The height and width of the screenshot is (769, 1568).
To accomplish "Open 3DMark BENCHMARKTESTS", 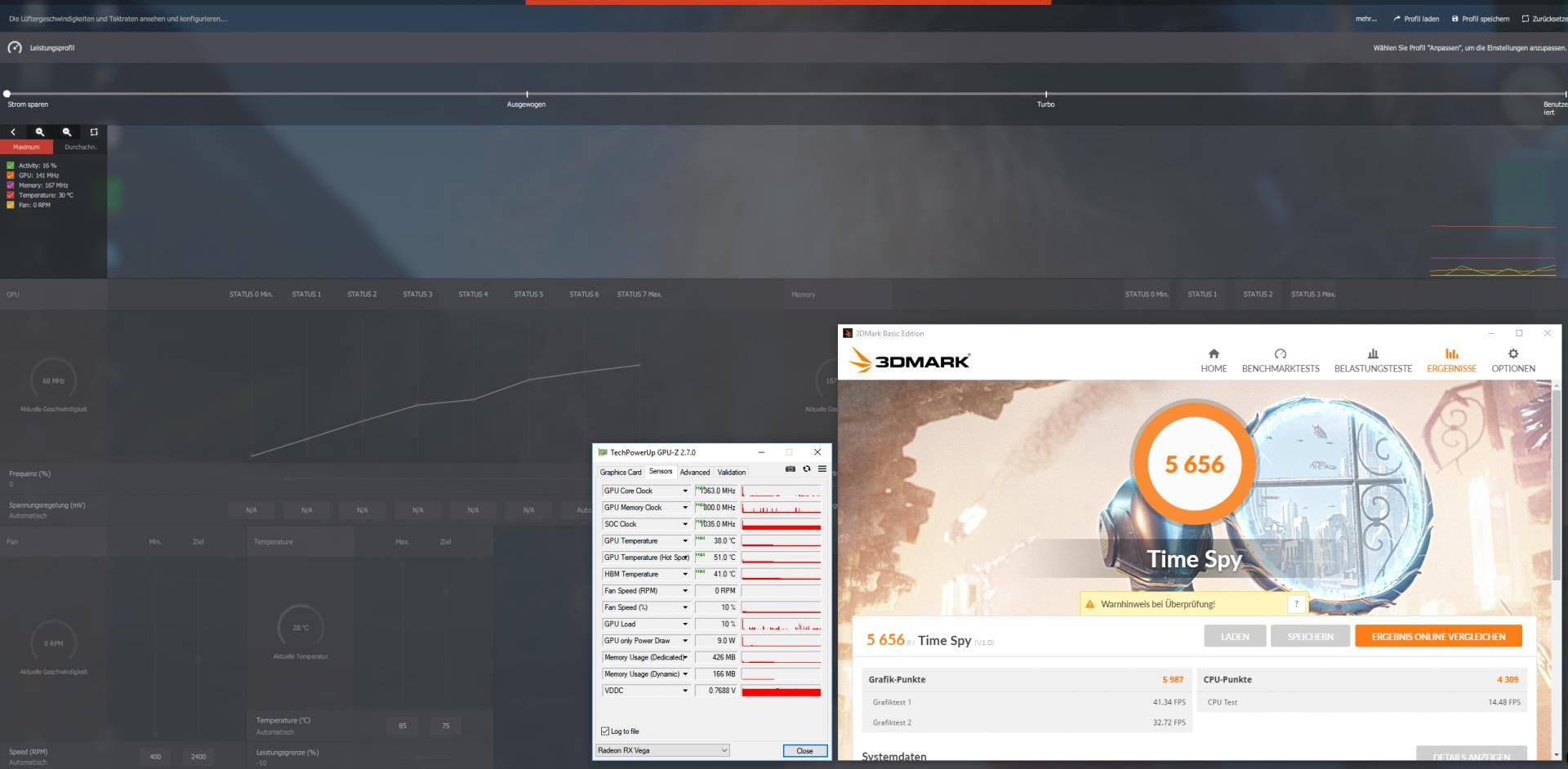I will 1281,360.
